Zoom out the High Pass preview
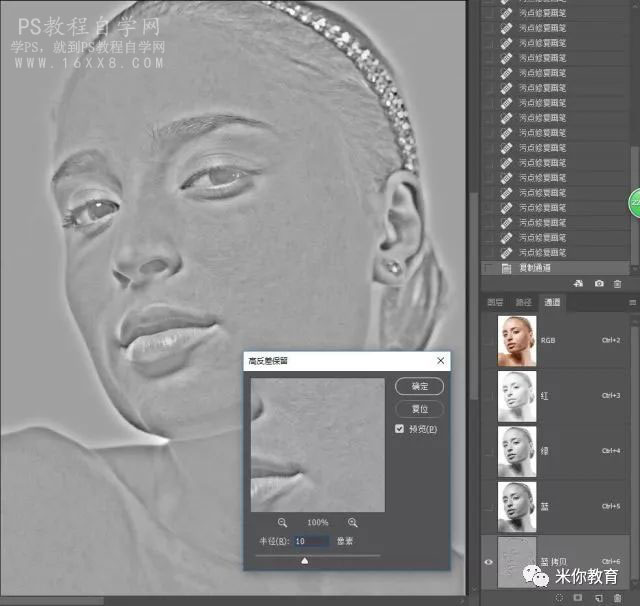Screen dimensions: 640x606 [x=282, y=523]
